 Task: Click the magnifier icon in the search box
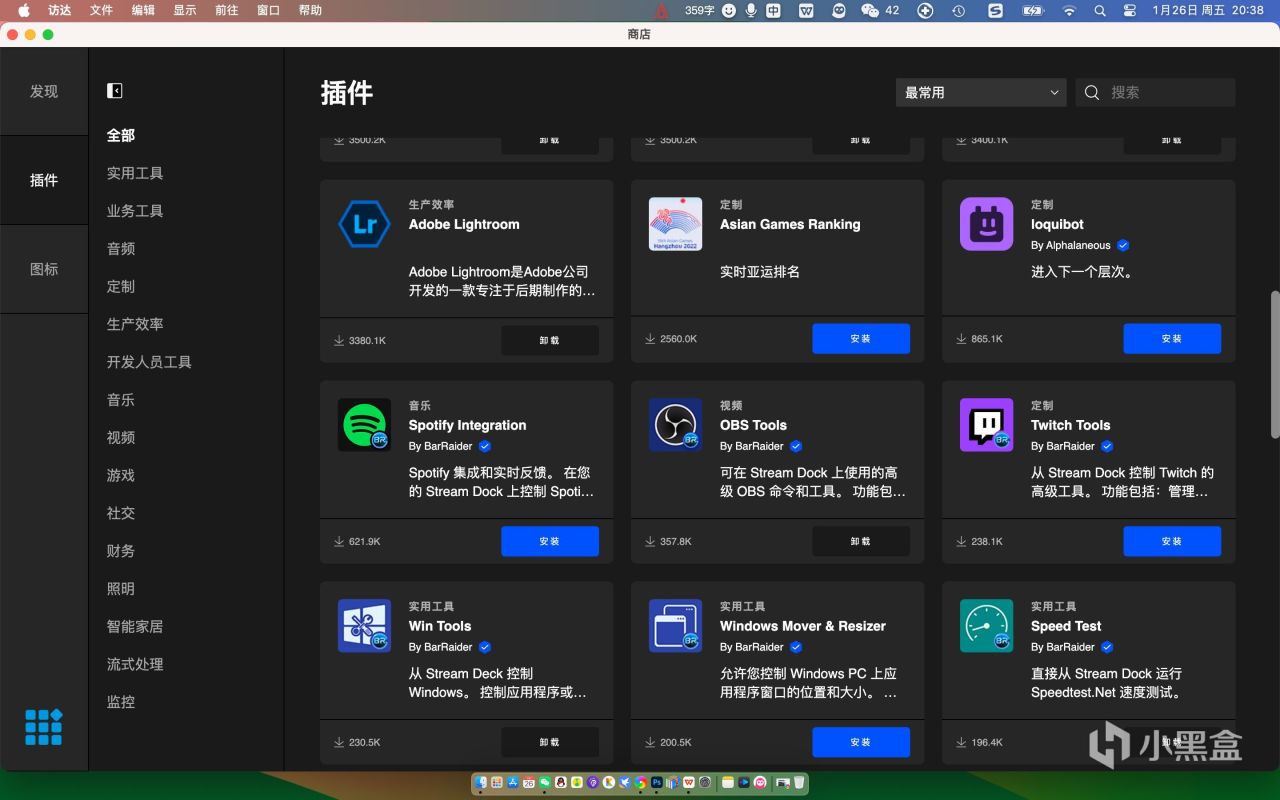click(x=1092, y=92)
